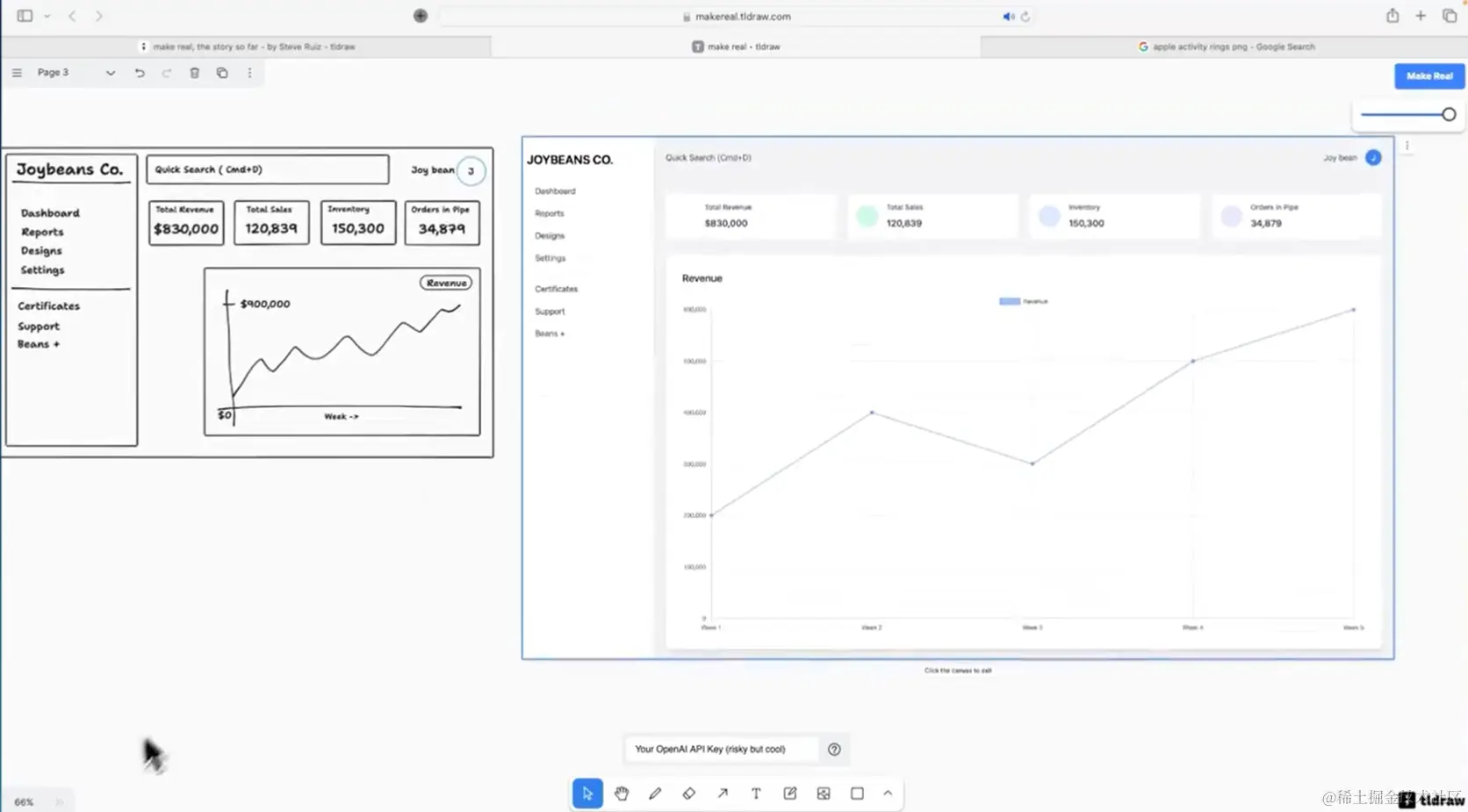Choose the Rectangle shape tool

(x=857, y=794)
